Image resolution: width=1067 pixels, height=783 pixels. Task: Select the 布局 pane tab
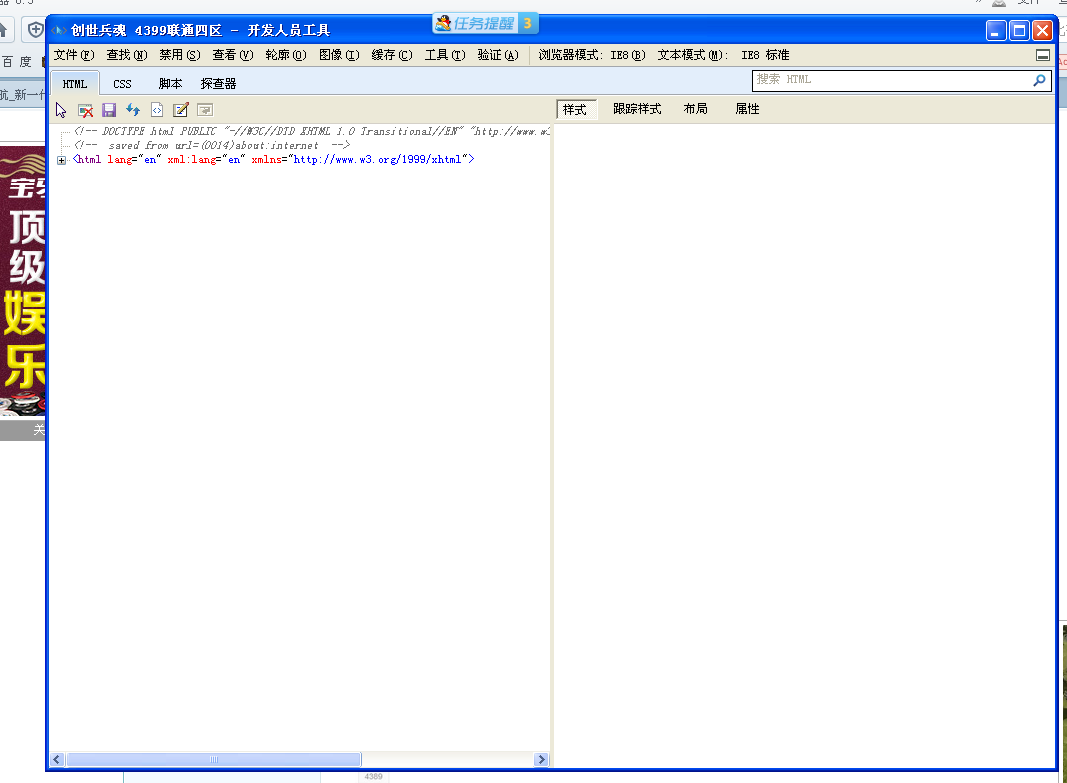pos(695,109)
